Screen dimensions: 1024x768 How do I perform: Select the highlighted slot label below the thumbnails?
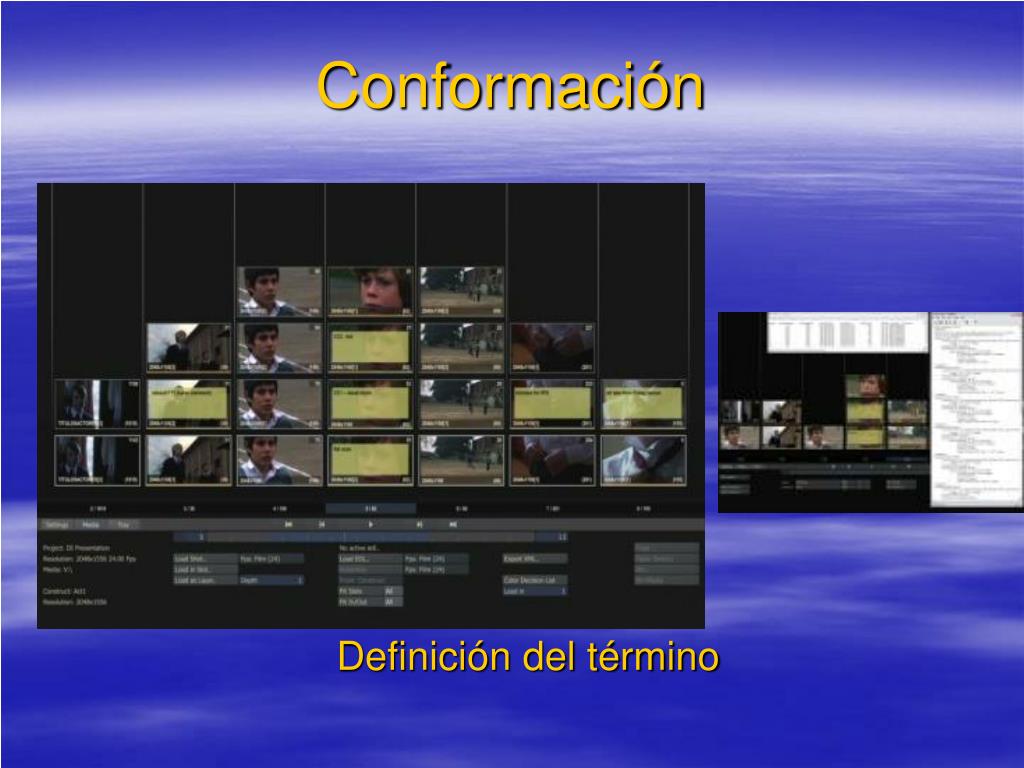tap(370, 508)
